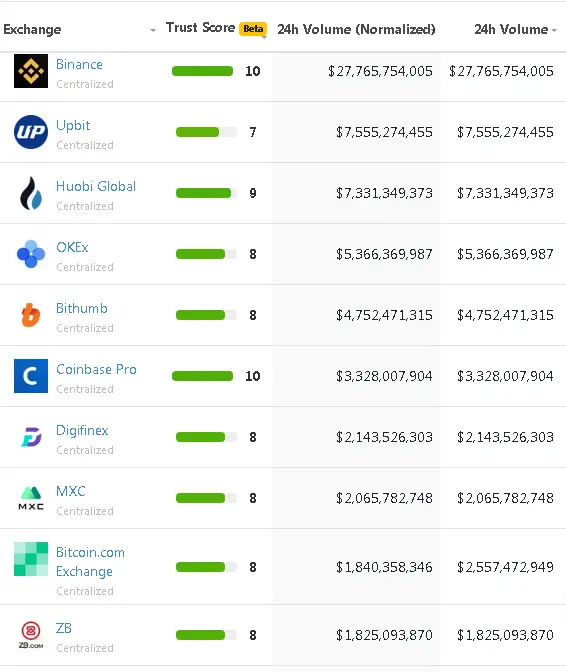Select normalized volume $7,555,274,455 for Upbit
The image size is (566, 672).
click(384, 132)
